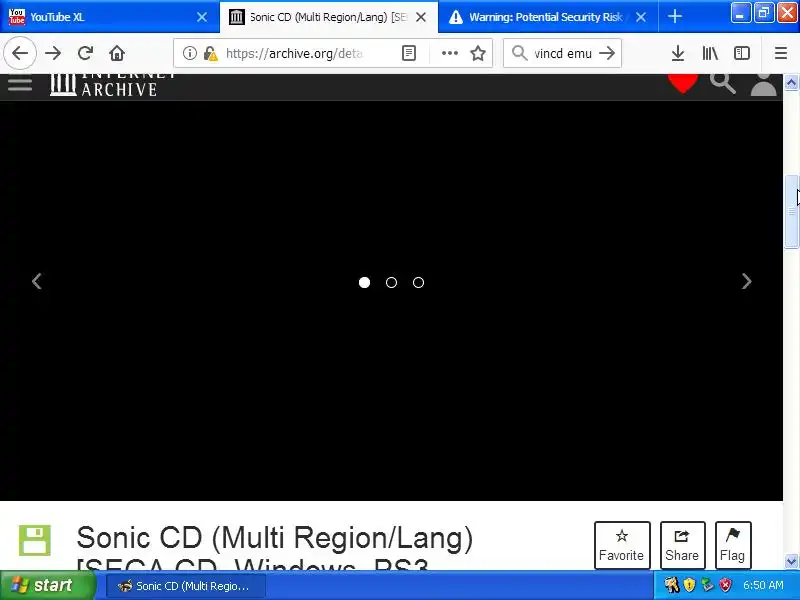The width and height of the screenshot is (800, 600).
Task: Open the Downloads panel
Action: (678, 53)
